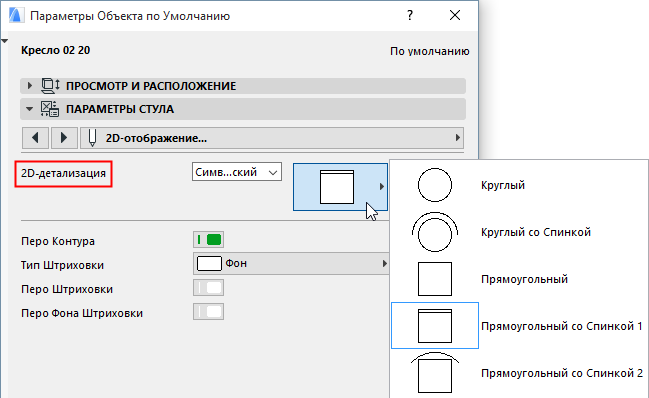Image resolution: width=649 pixels, height=398 pixels.
Task: Open the 2D-отображение page selector
Action: tap(272, 138)
